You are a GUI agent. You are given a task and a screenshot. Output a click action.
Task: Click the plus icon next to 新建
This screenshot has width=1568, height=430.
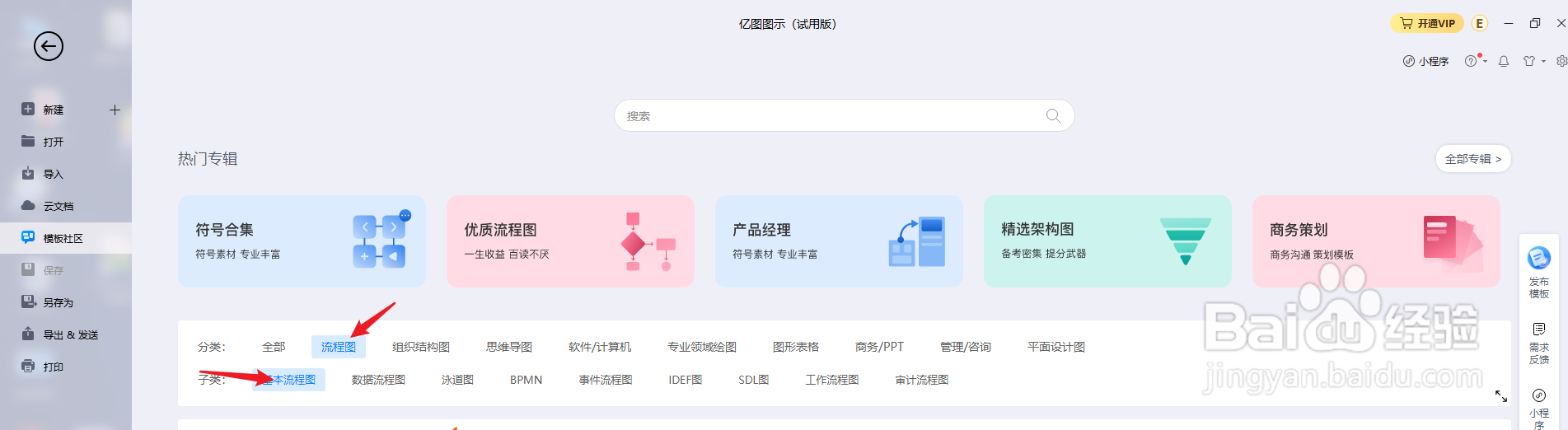coord(115,110)
